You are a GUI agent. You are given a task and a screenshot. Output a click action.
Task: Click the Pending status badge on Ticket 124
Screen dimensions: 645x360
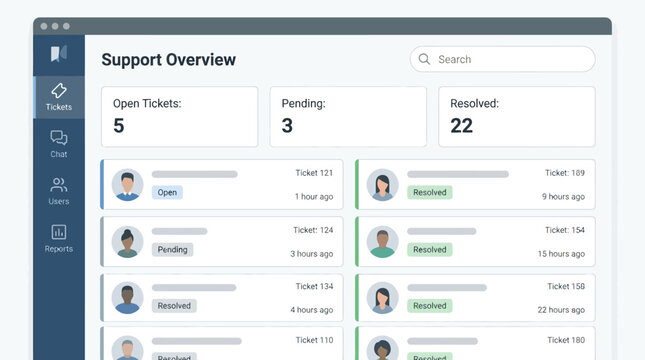pos(172,250)
